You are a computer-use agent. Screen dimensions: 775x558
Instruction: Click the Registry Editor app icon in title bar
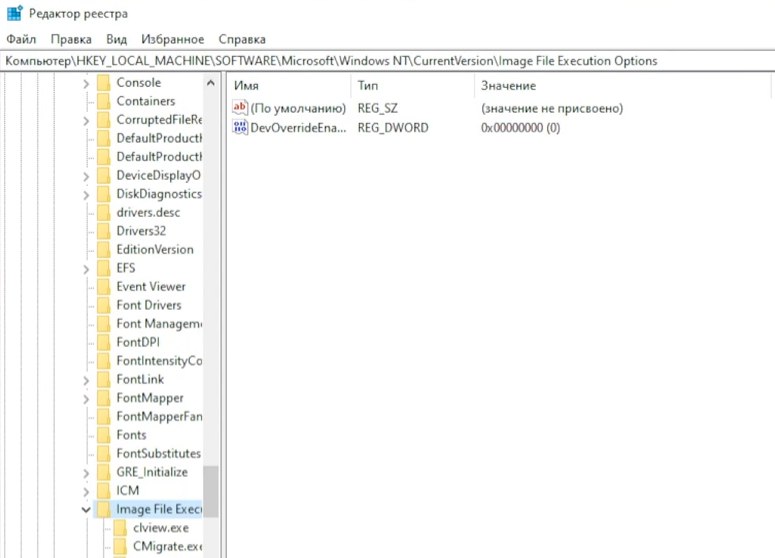13,15
